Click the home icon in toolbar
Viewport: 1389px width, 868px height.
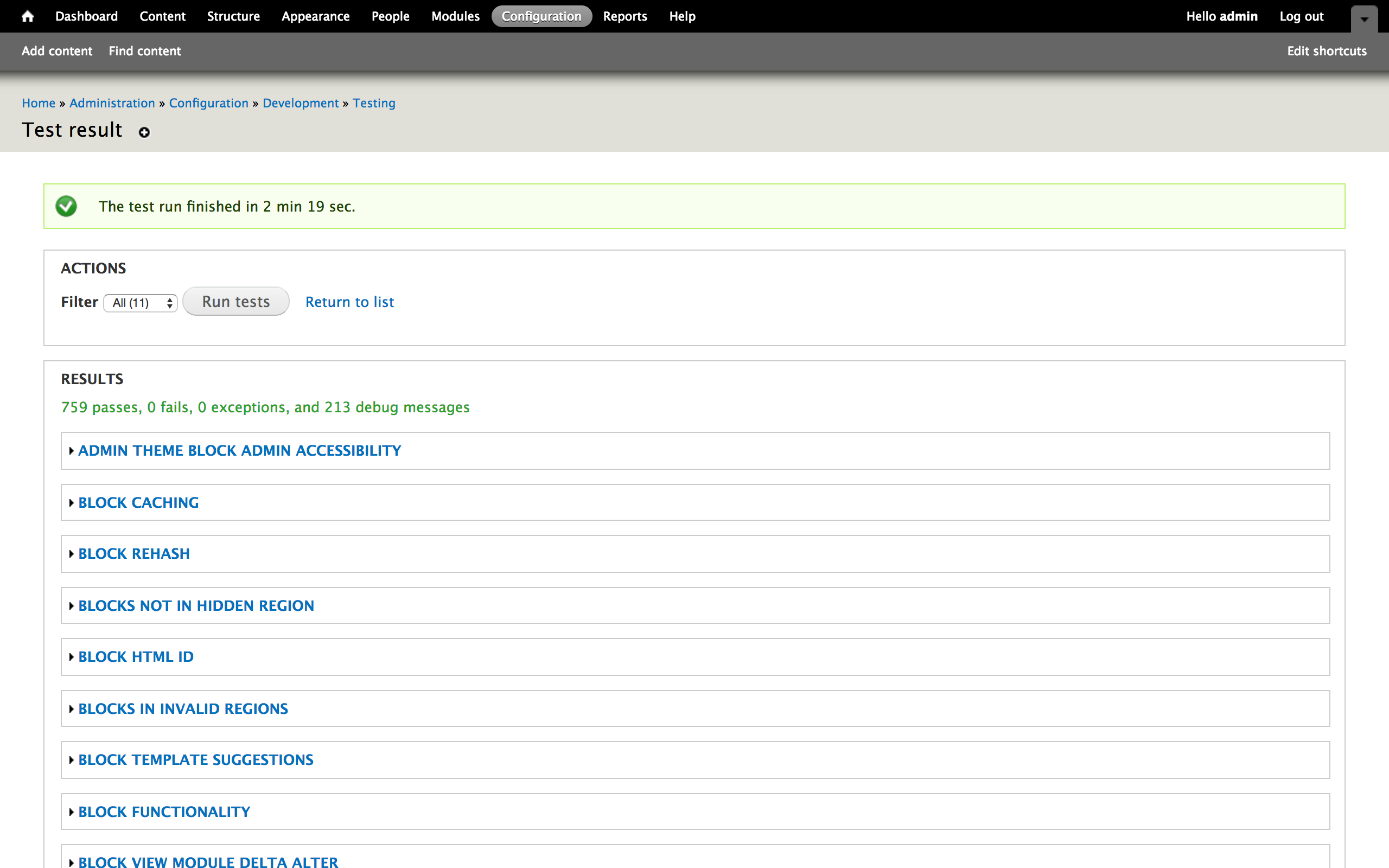[27, 16]
